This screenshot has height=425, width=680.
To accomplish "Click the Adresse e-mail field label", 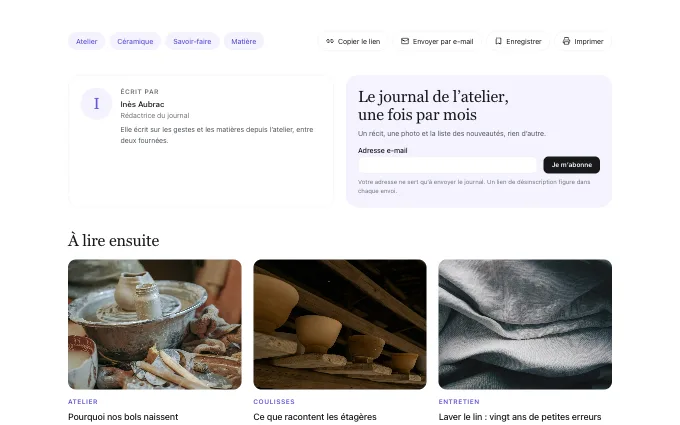I will (382, 150).
